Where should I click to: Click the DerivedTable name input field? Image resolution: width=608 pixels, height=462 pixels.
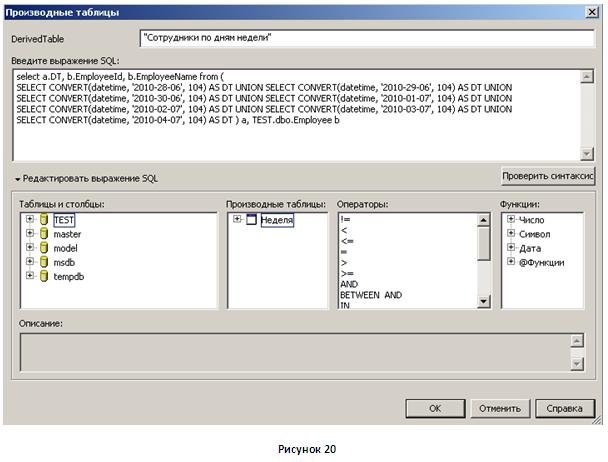pos(367,38)
